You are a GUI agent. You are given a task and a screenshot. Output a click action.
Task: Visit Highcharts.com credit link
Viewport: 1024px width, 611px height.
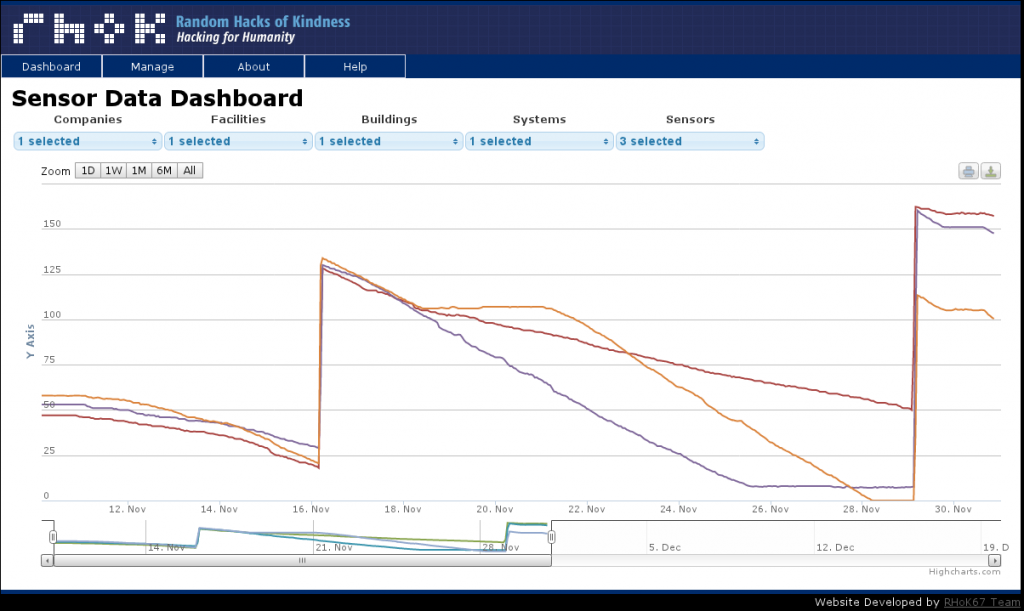(965, 572)
